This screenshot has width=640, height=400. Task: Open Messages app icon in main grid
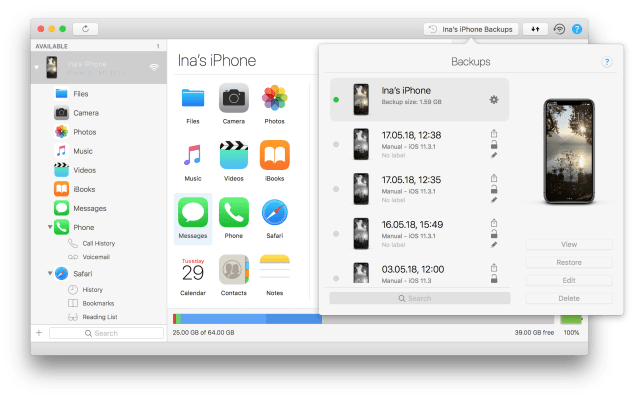pyautogui.click(x=193, y=213)
